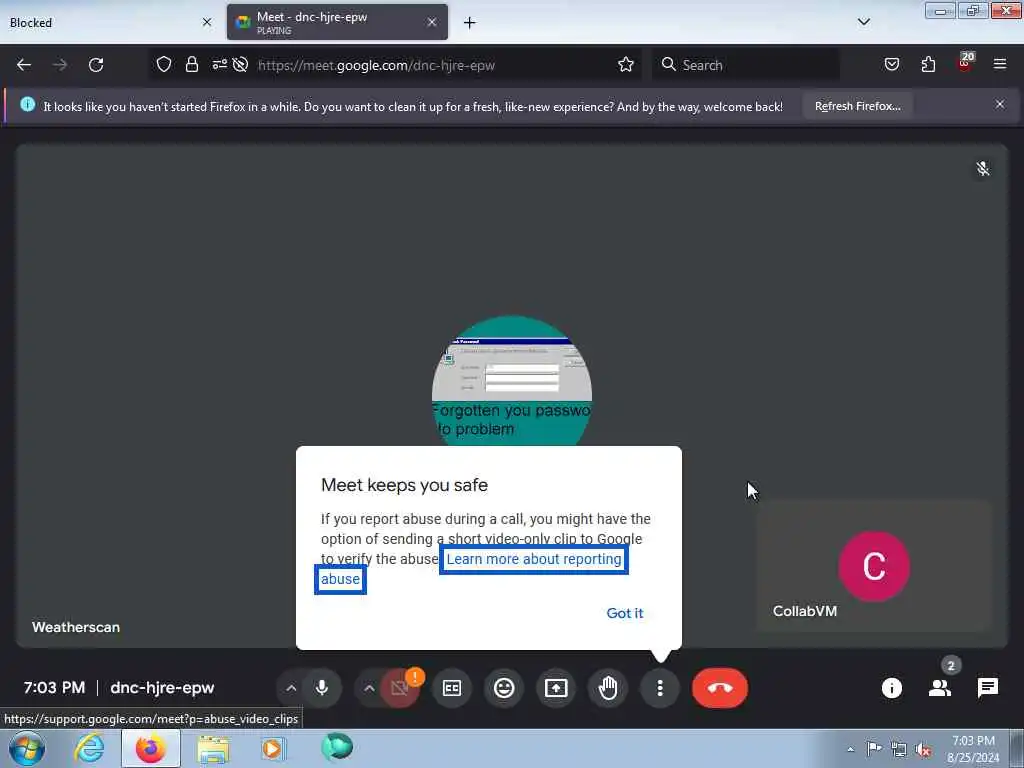This screenshot has height=768, width=1024.
Task: Open a new browser tab
Action: 470,23
